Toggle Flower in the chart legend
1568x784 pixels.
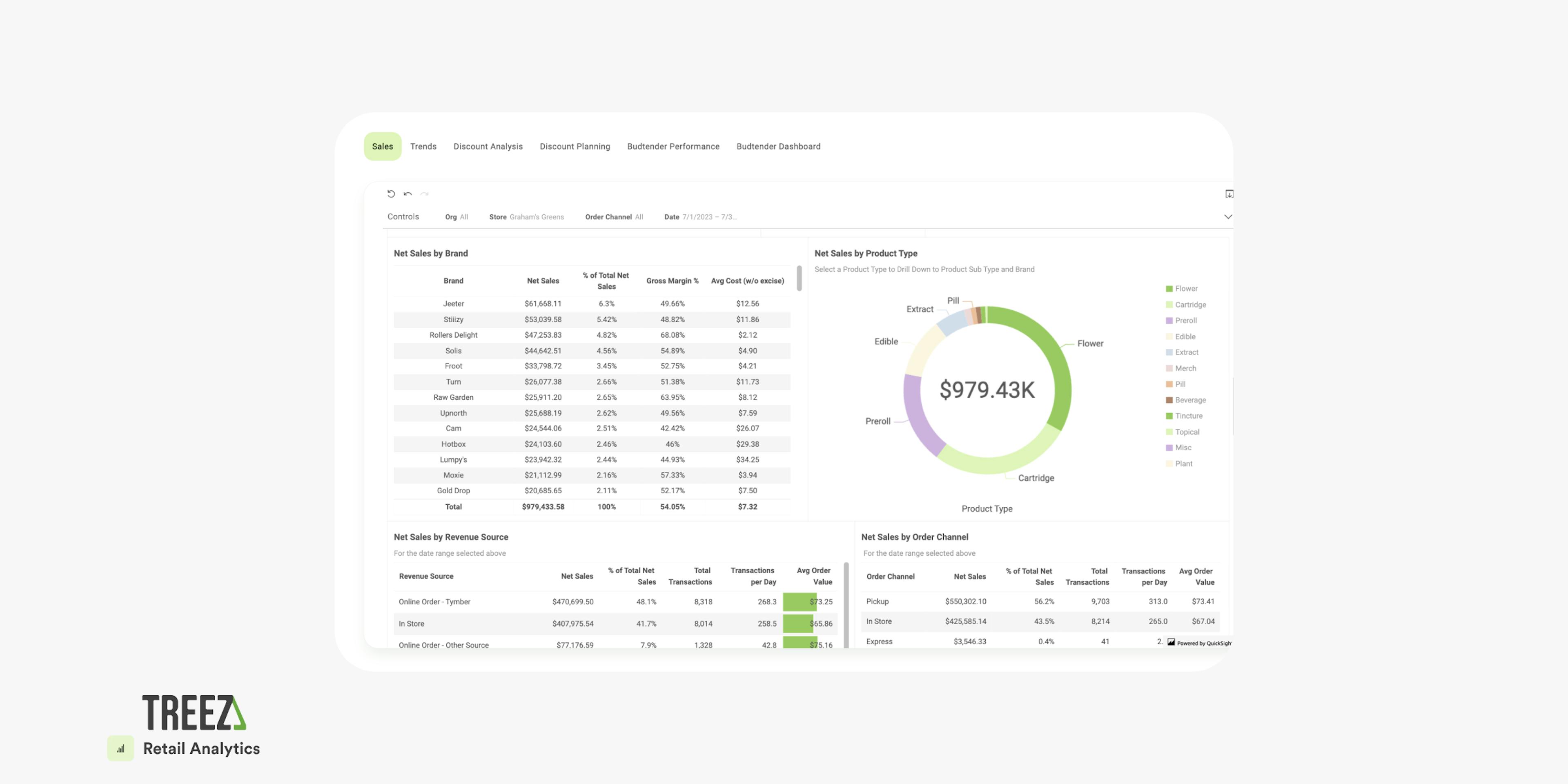[x=1186, y=289]
